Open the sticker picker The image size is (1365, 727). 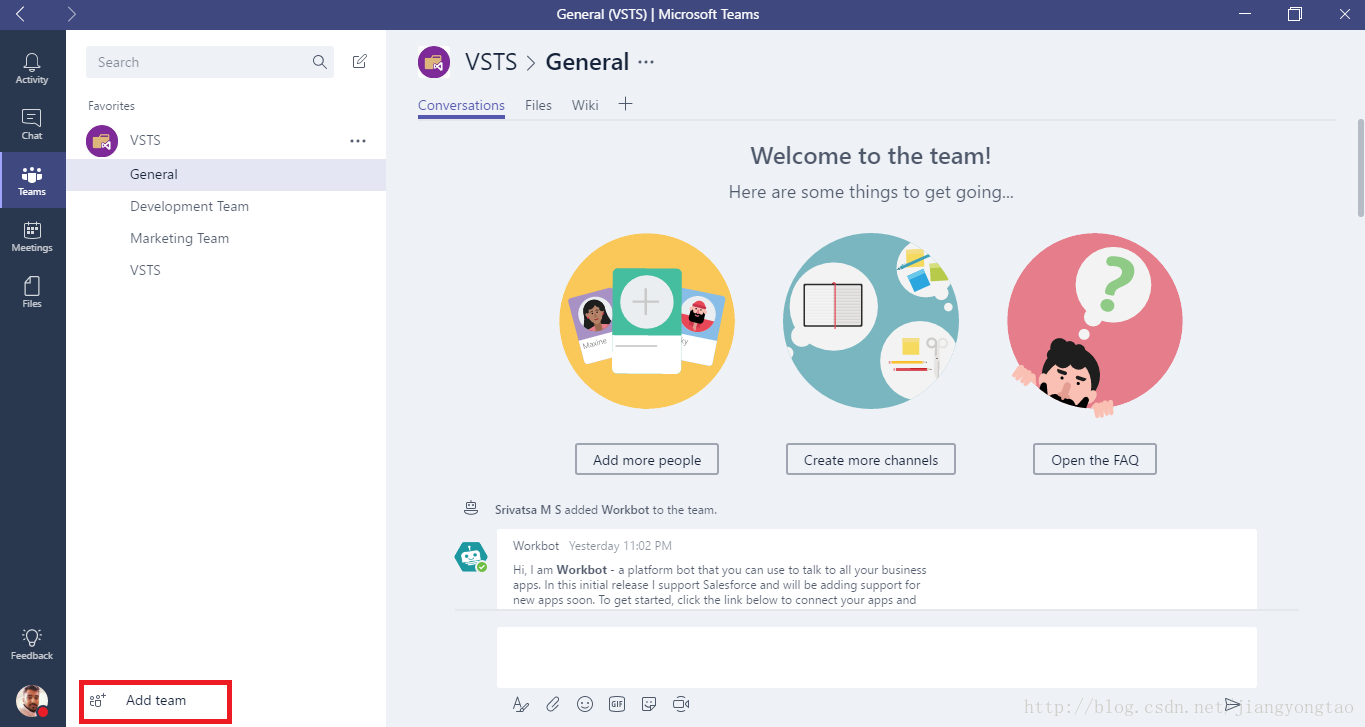[649, 704]
